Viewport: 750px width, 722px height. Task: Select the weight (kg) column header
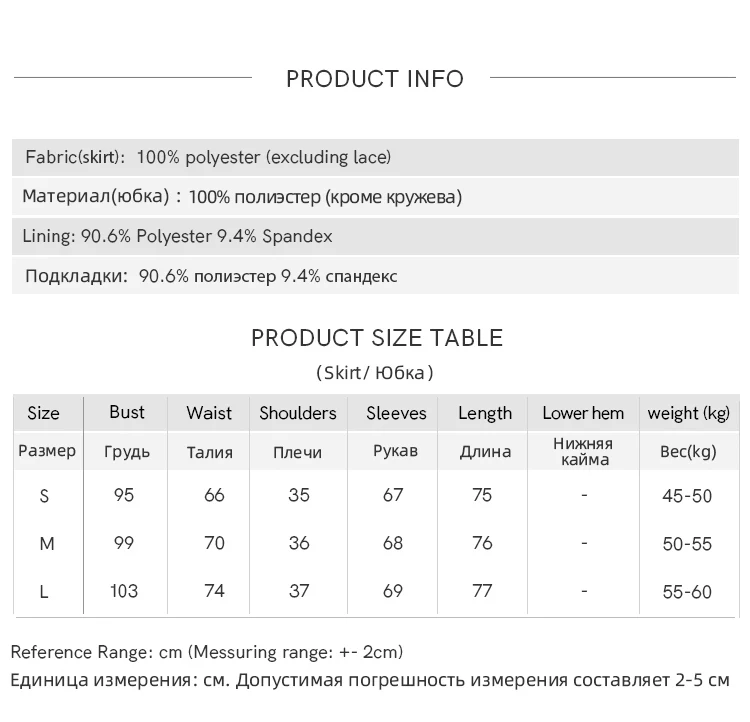pos(688,413)
